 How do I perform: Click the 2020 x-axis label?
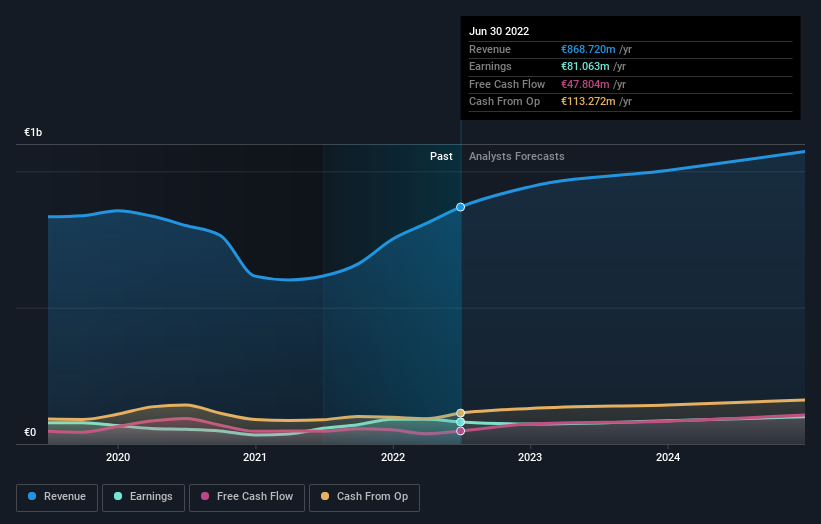[118, 457]
